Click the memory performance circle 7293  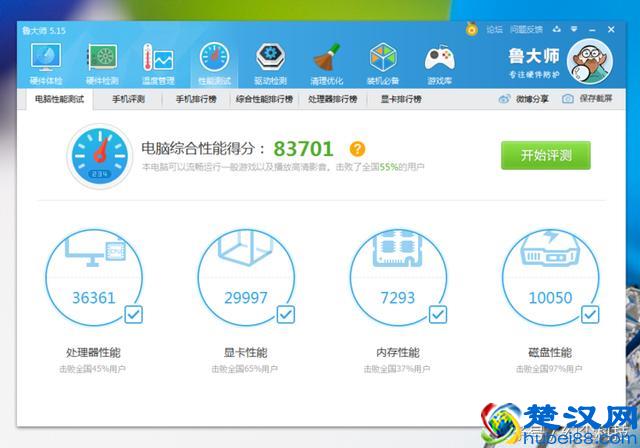click(x=398, y=277)
